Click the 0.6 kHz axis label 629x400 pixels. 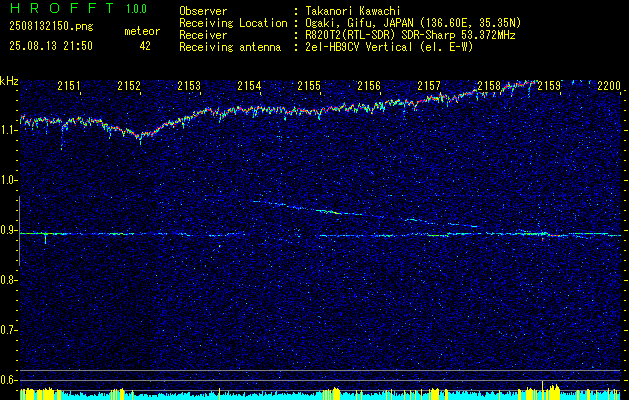pyautogui.click(x=9, y=380)
